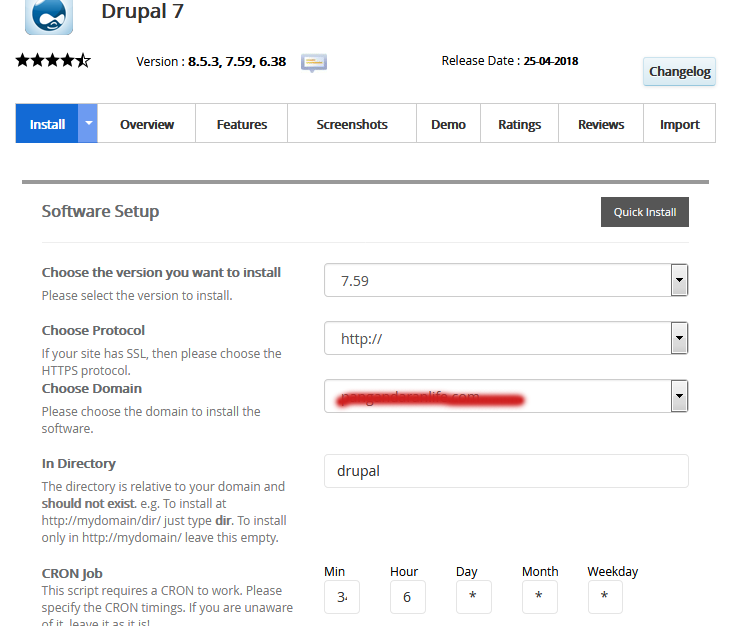Image resolution: width=730 pixels, height=626 pixels.
Task: Expand the protocol dropdown showing http://
Action: [506, 338]
